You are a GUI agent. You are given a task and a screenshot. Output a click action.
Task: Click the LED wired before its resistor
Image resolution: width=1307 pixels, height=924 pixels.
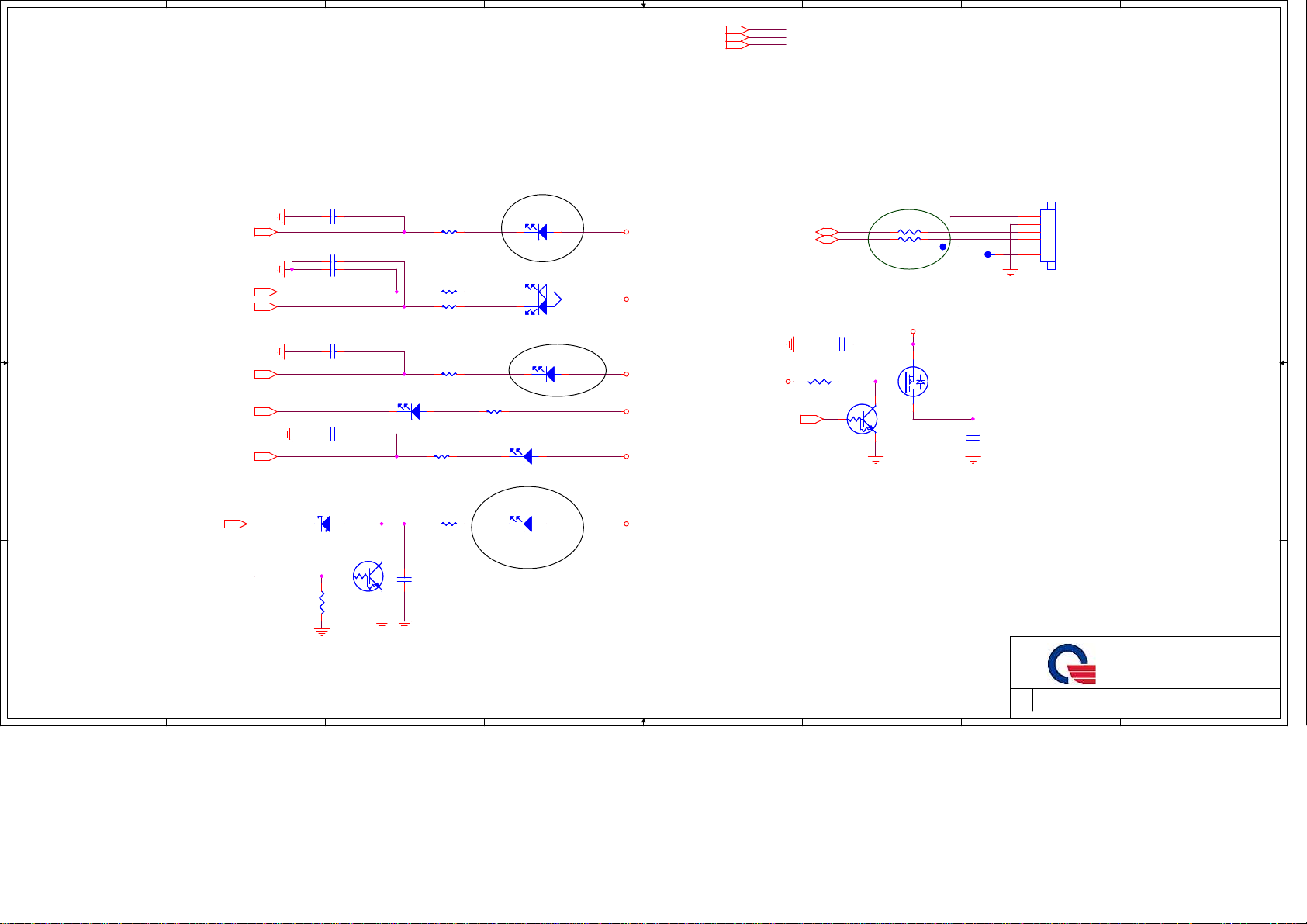point(410,411)
